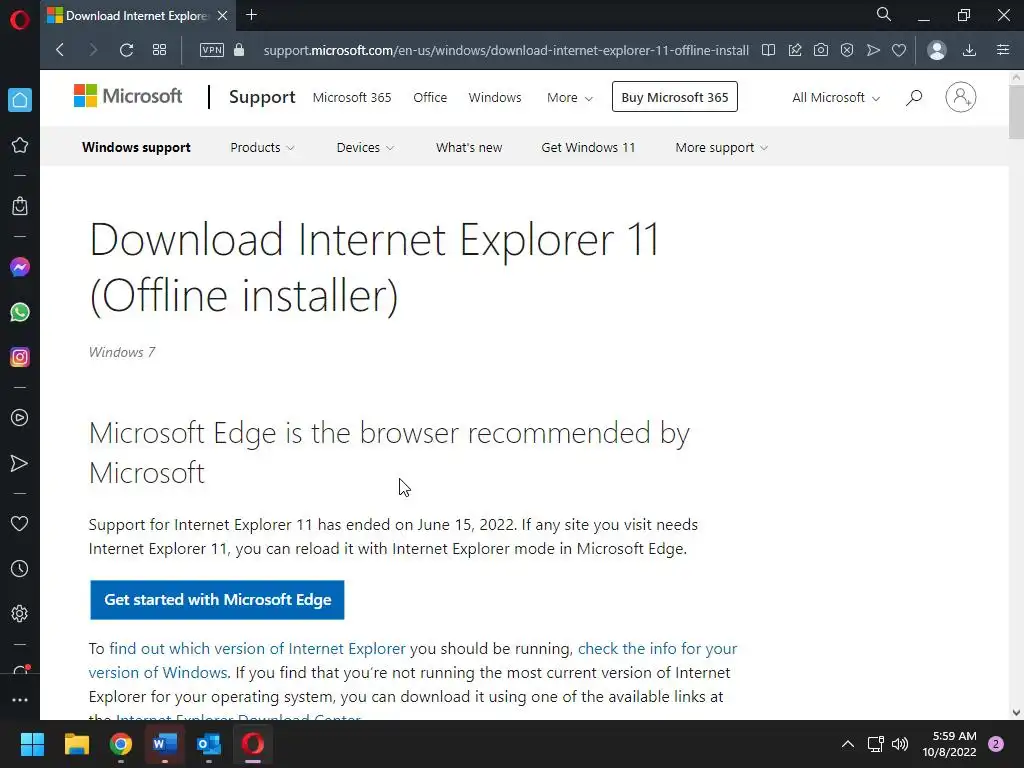Sign in with the account avatar icon
Viewport: 1024px width, 768px height.
pos(961,97)
